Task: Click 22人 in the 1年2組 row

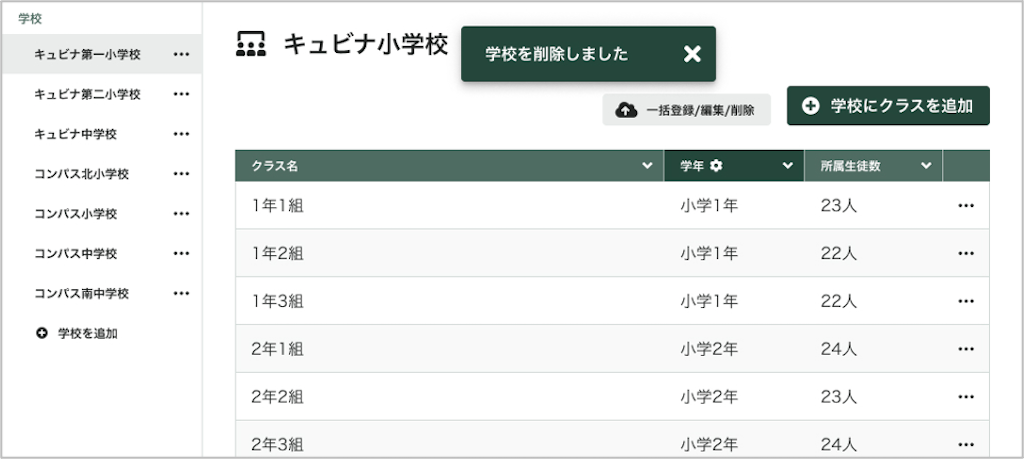Action: 839,253
